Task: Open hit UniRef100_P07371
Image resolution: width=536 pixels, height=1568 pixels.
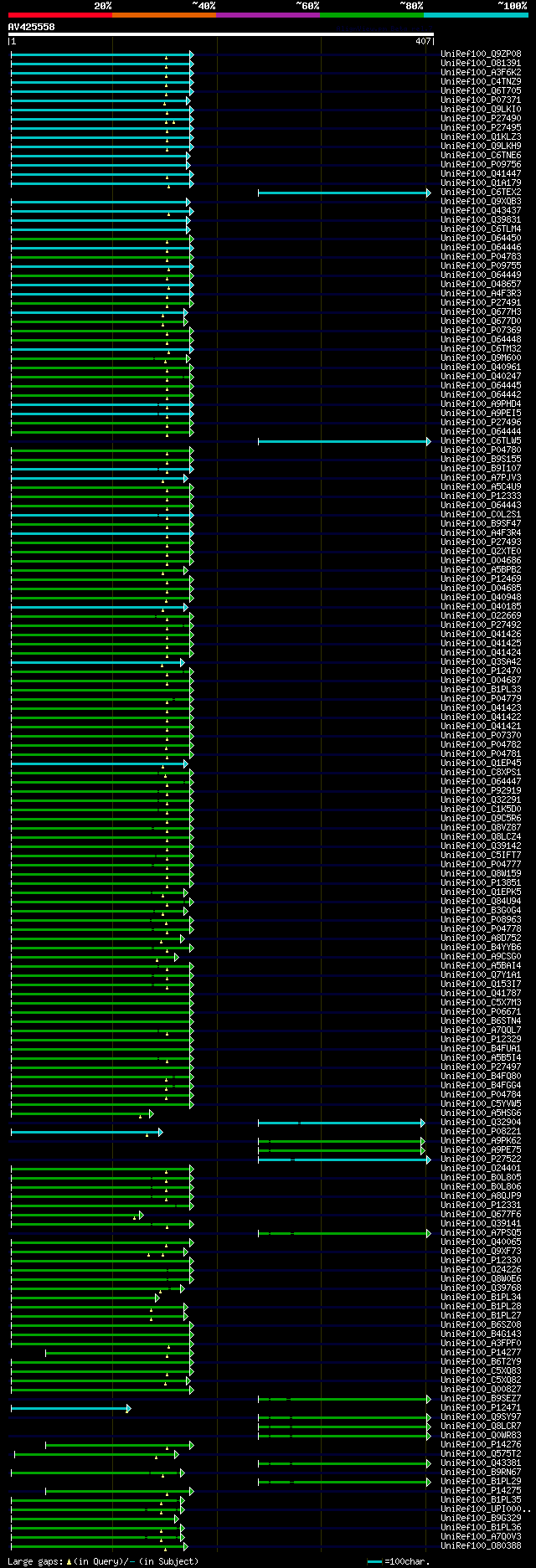Action: [481, 100]
